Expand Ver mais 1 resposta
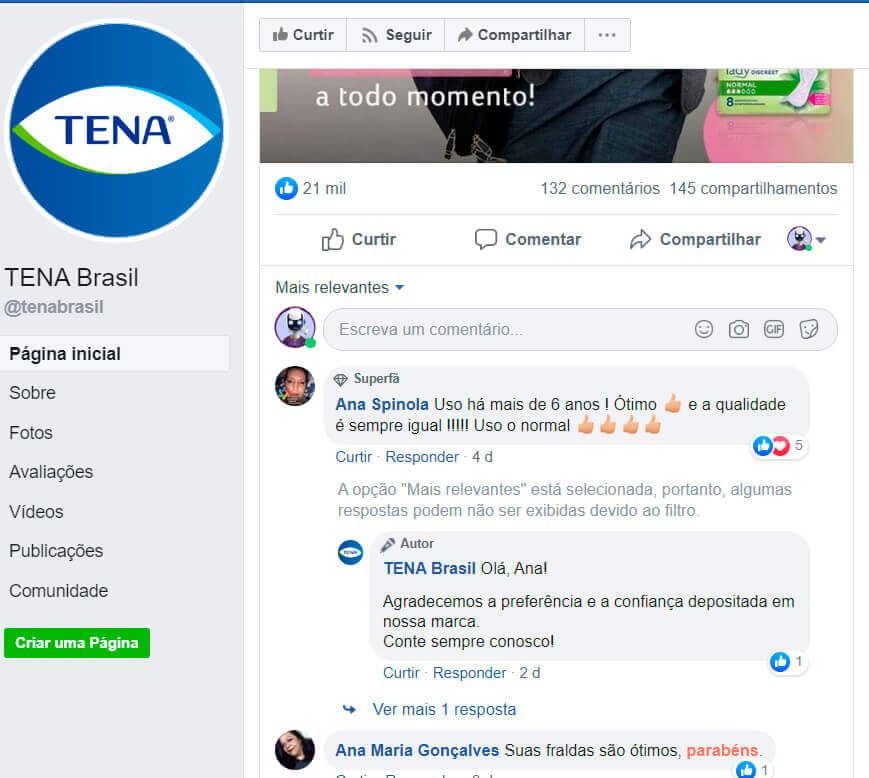The width and height of the screenshot is (869, 778). (444, 709)
